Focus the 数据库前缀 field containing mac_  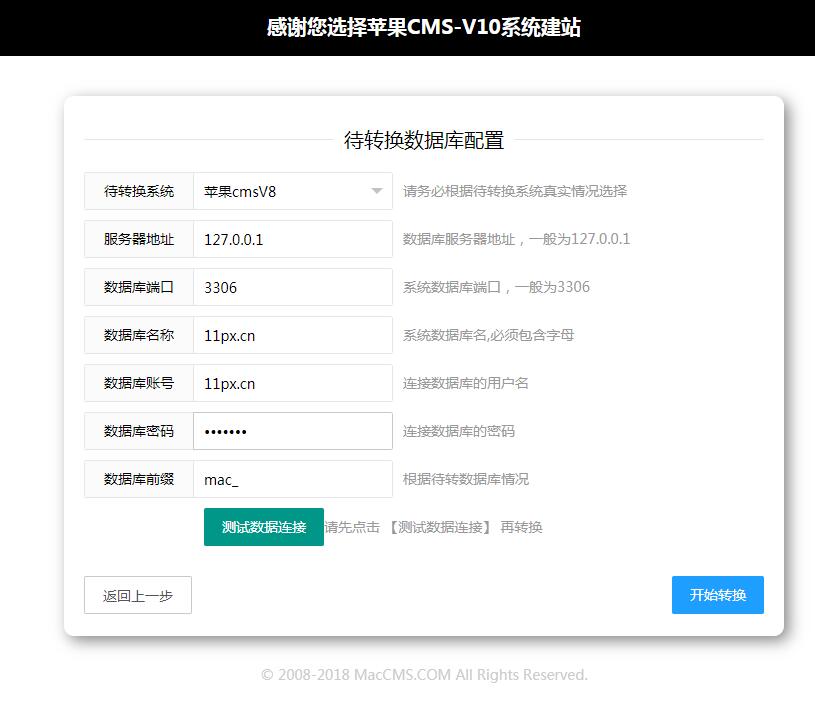[292, 479]
